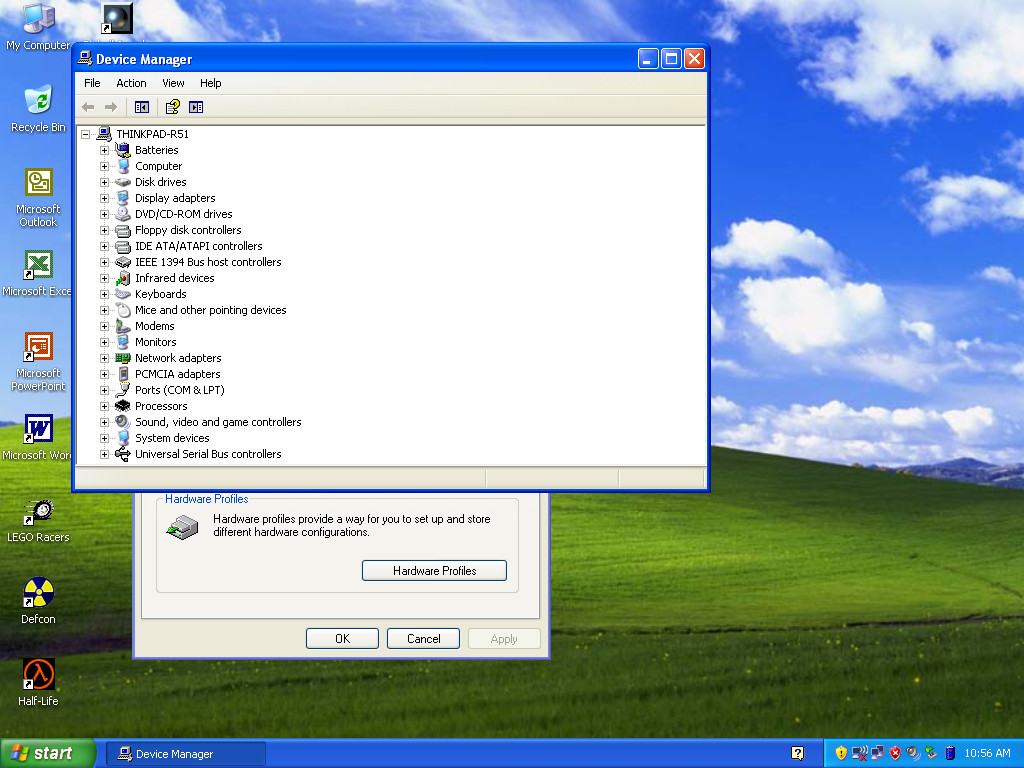Expand the Display adapters node
Viewport: 1024px width, 768px height.
(104, 199)
